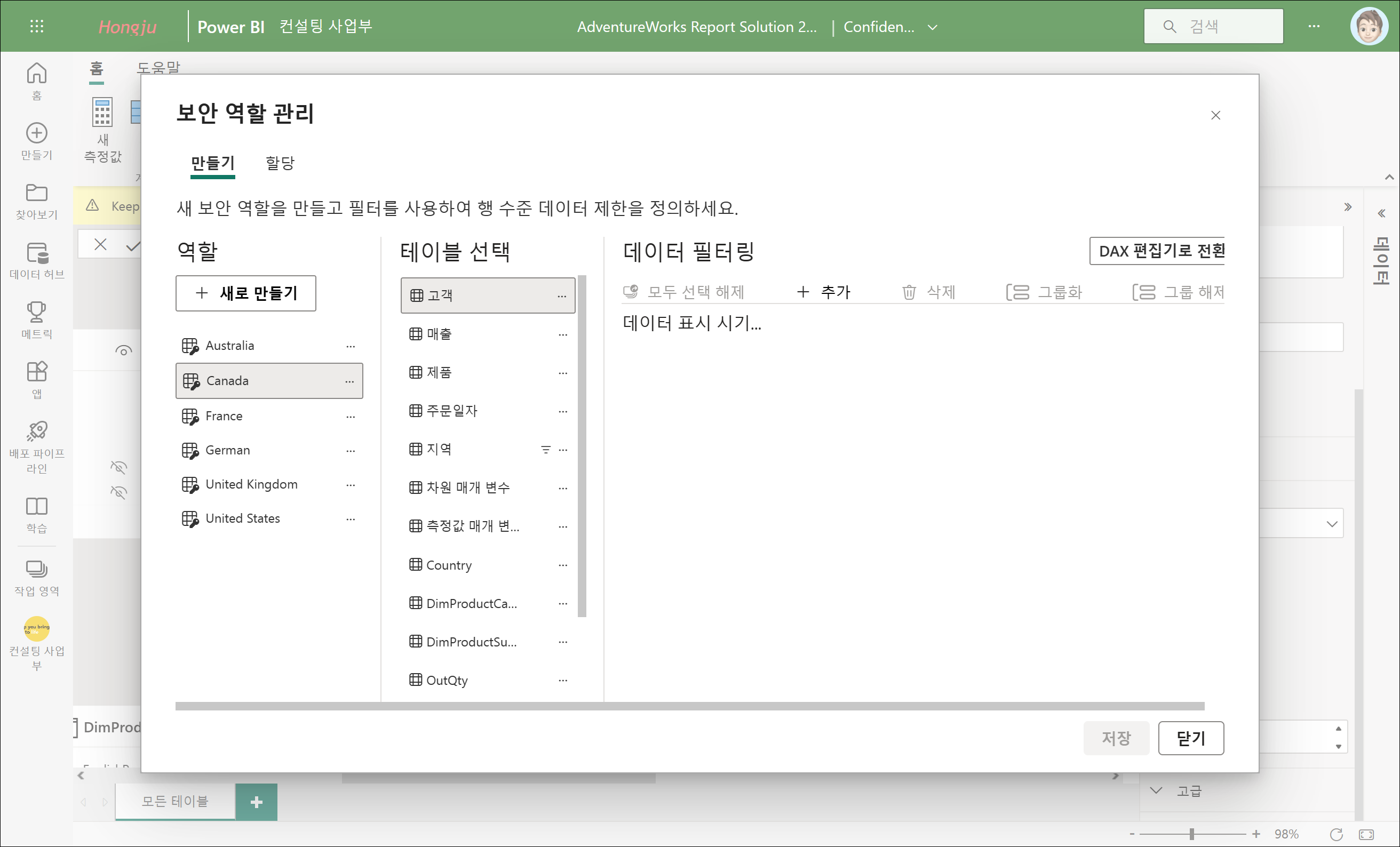Expand the Advanced (고급) section

pyautogui.click(x=1156, y=790)
